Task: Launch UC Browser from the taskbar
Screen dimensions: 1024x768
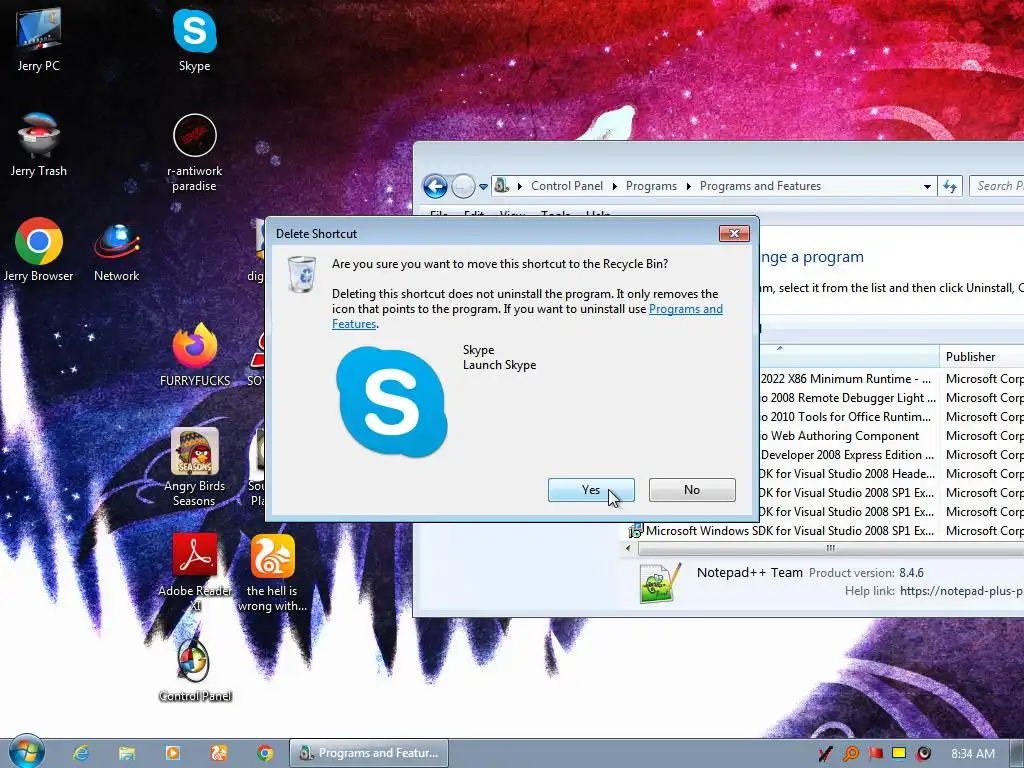Action: 219,753
